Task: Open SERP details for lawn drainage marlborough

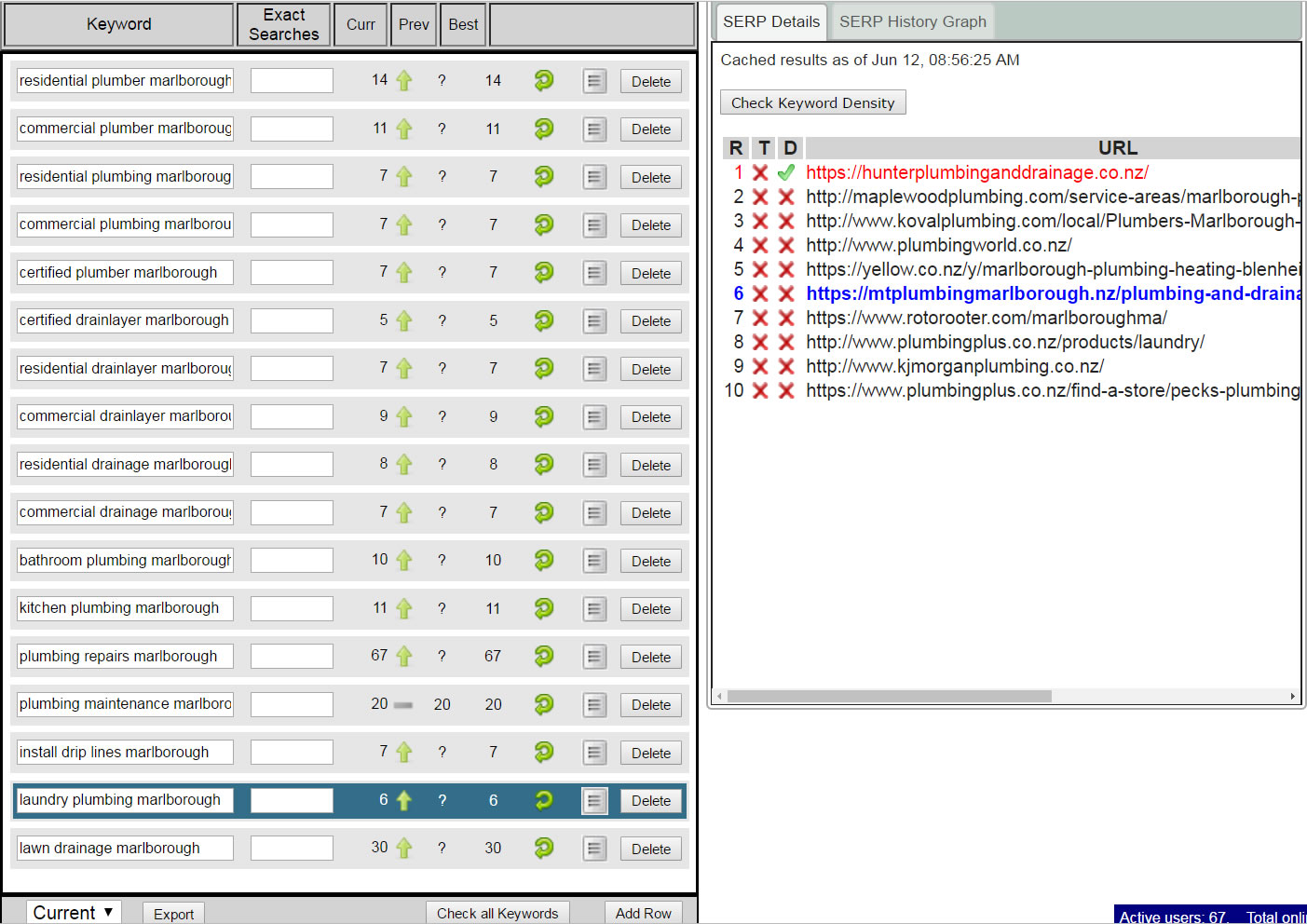Action: [594, 849]
